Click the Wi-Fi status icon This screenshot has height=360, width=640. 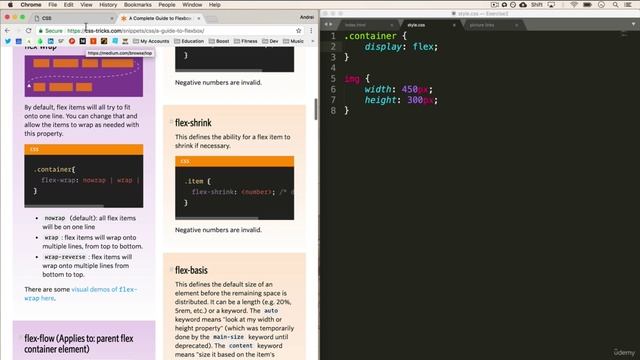pos(574,5)
